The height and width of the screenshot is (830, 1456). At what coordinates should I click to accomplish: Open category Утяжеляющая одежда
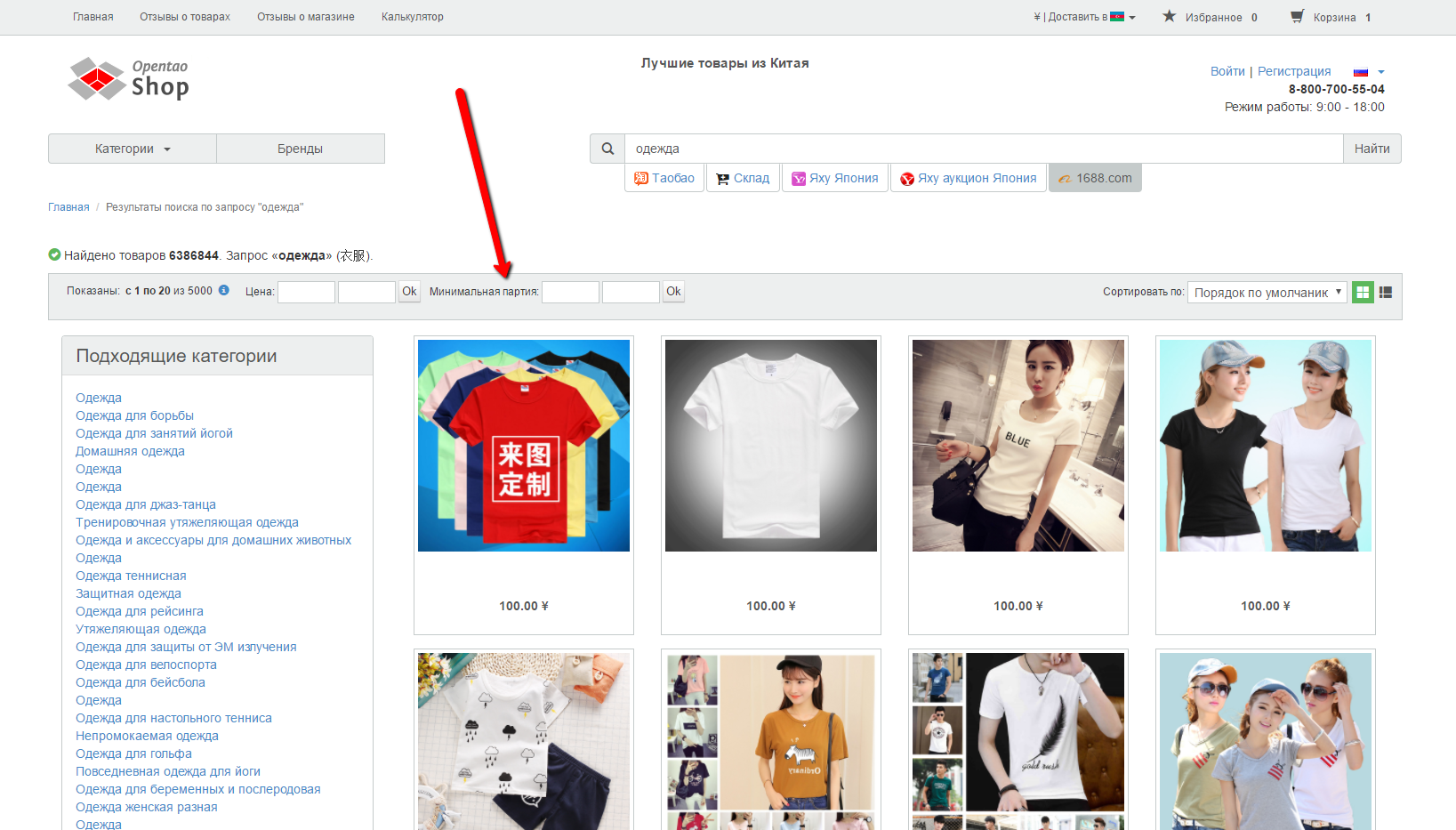(141, 629)
